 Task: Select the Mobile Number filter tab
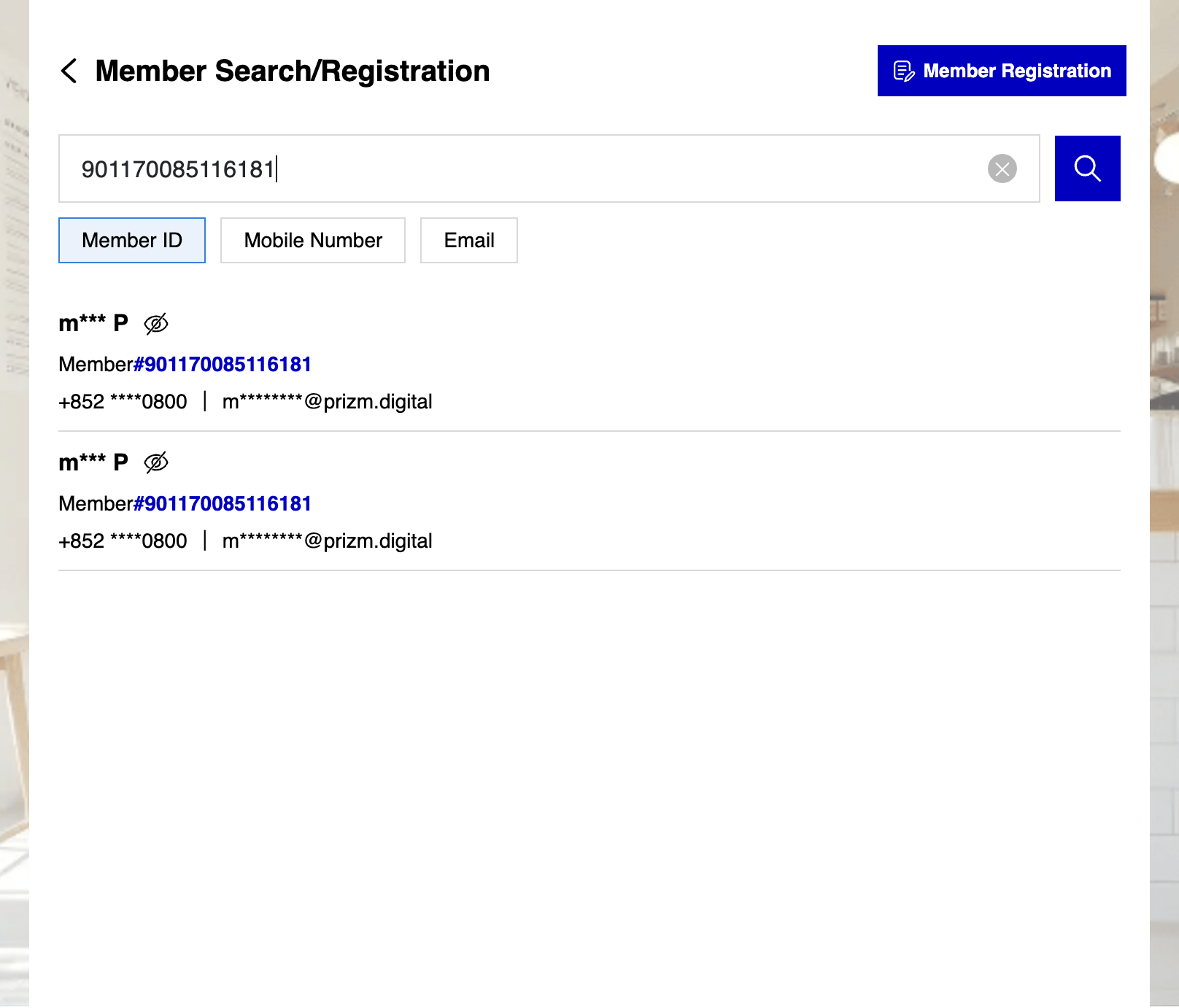[x=313, y=240]
